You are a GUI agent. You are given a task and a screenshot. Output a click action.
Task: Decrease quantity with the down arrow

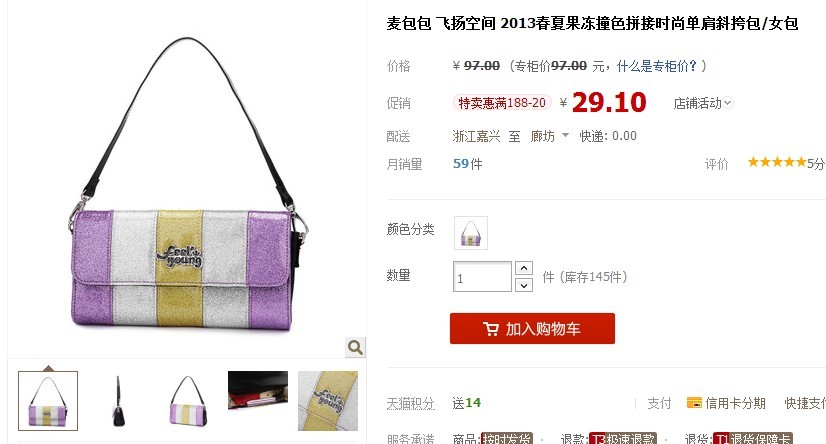524,285
